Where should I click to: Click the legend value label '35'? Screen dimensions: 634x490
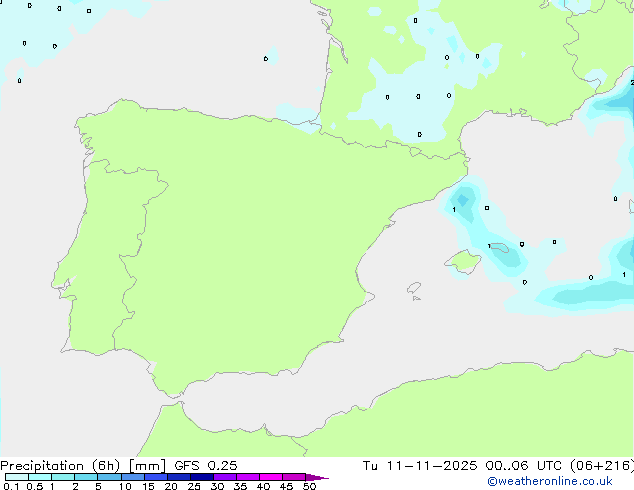240,486
